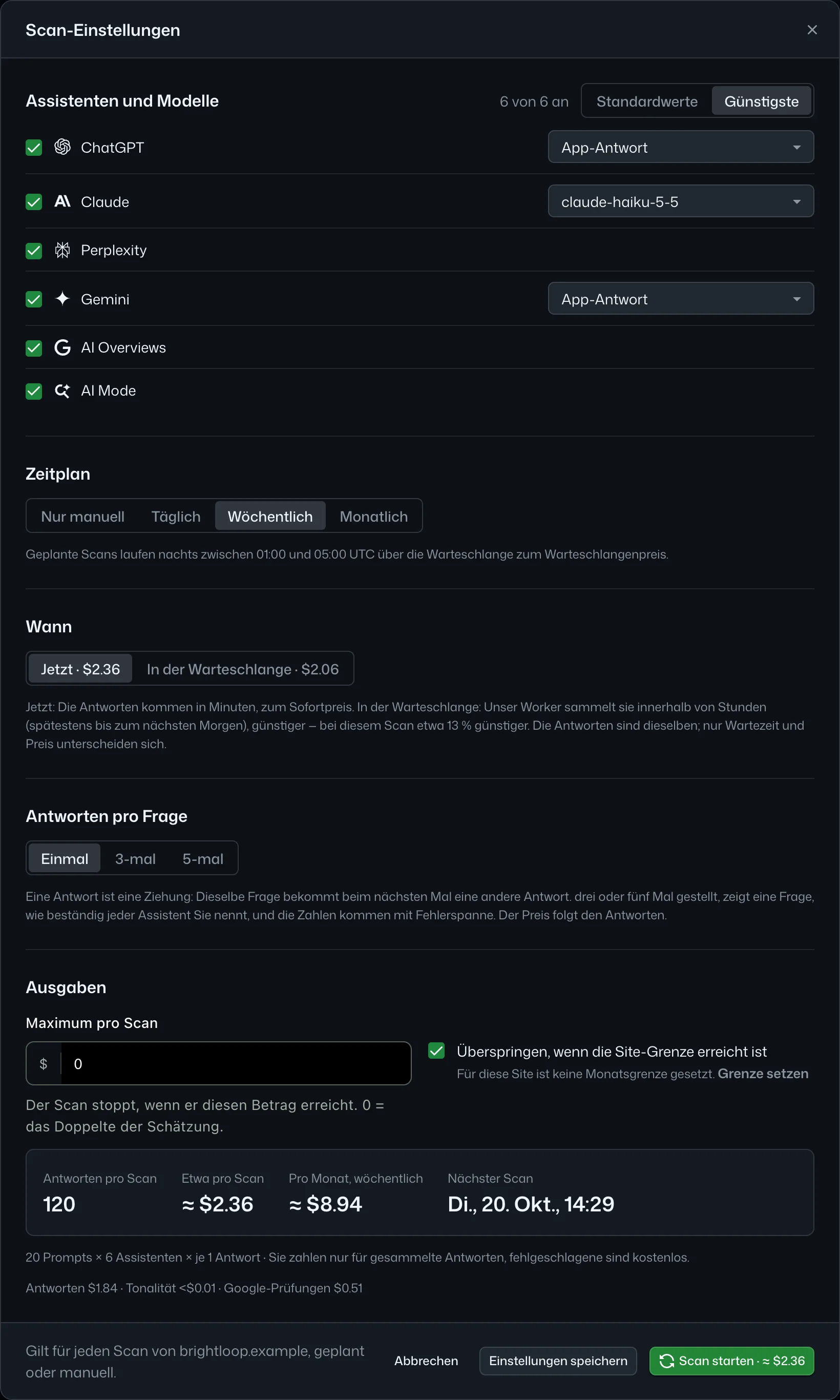840x1400 pixels.
Task: Click the Gemini sparkle icon
Action: (x=62, y=299)
